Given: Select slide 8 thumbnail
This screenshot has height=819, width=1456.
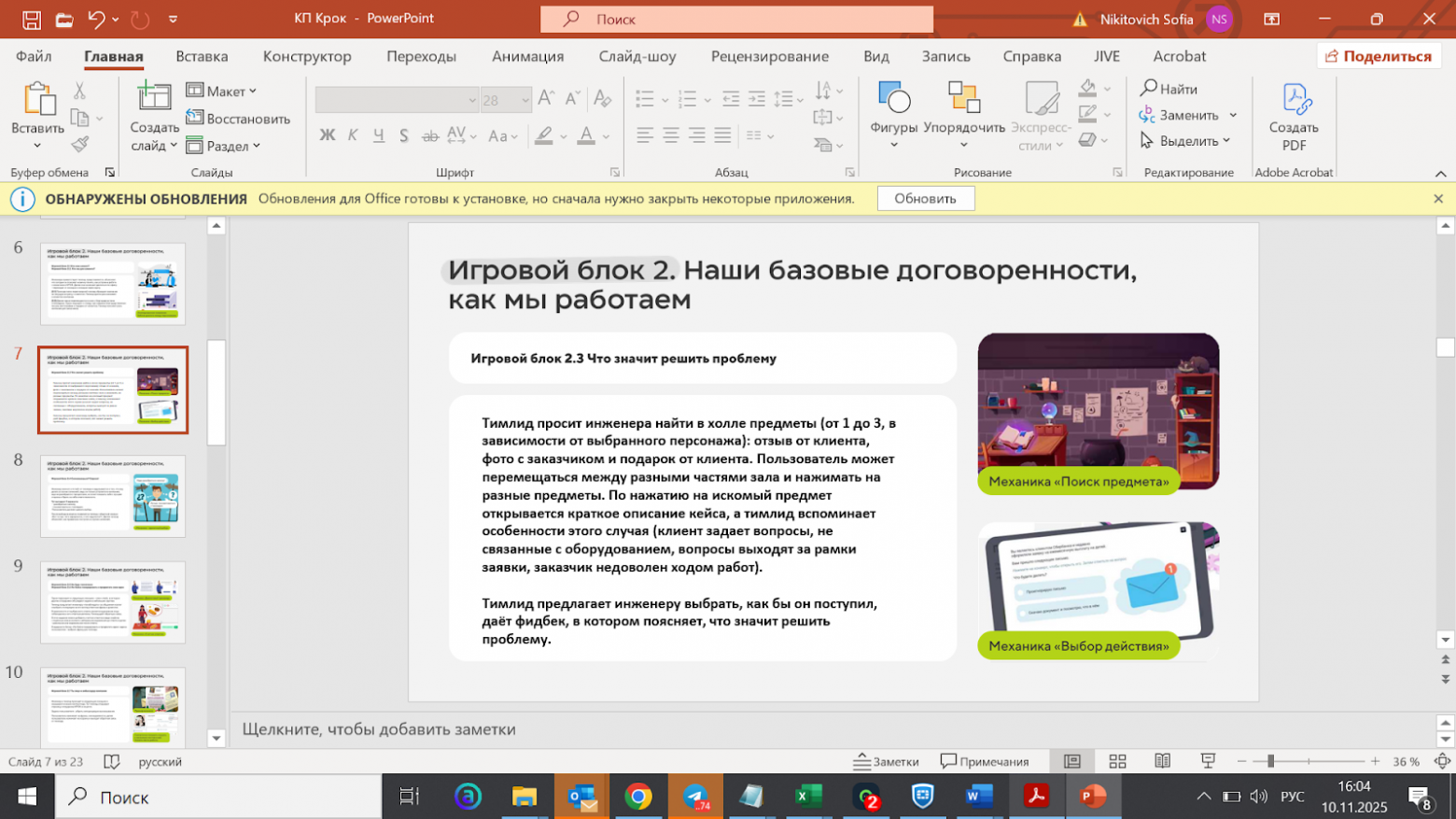Looking at the screenshot, I should click(x=112, y=497).
